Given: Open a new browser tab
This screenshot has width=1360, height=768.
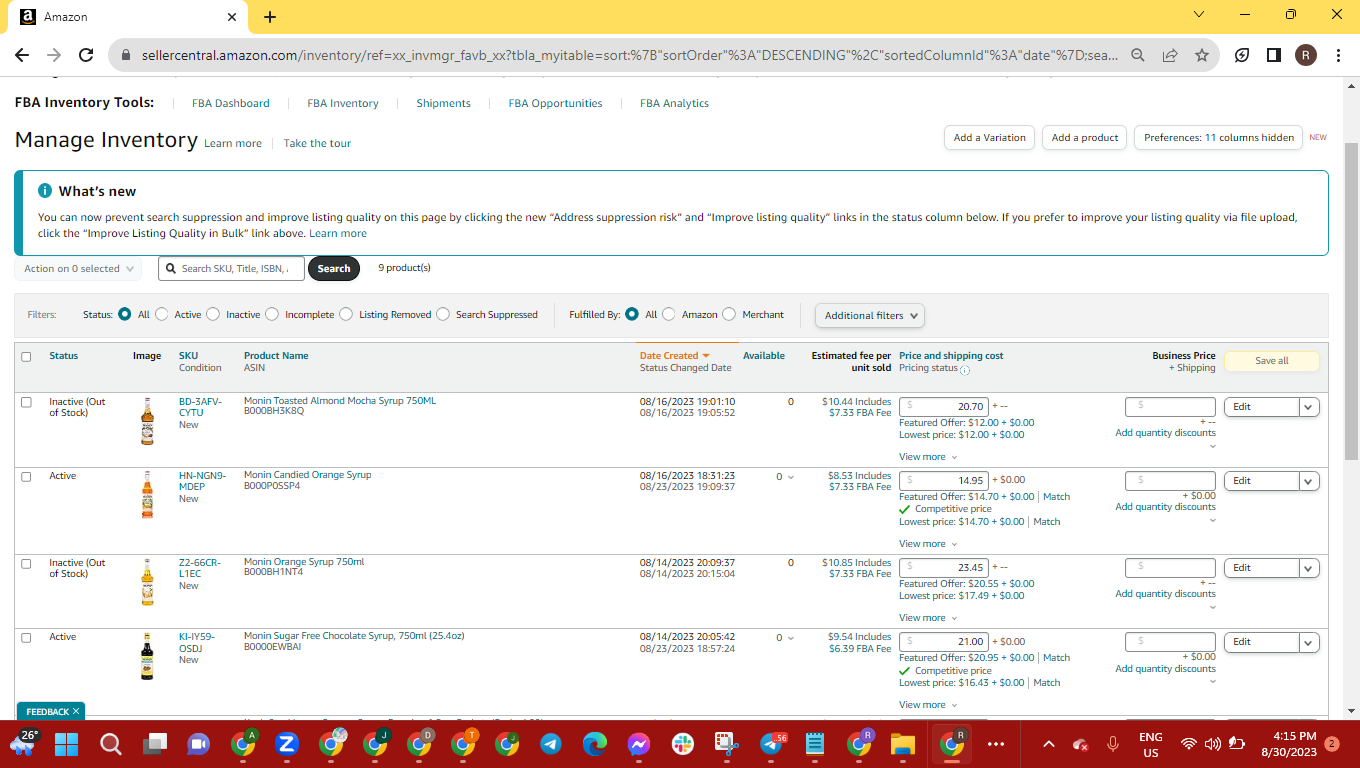Looking at the screenshot, I should [270, 17].
